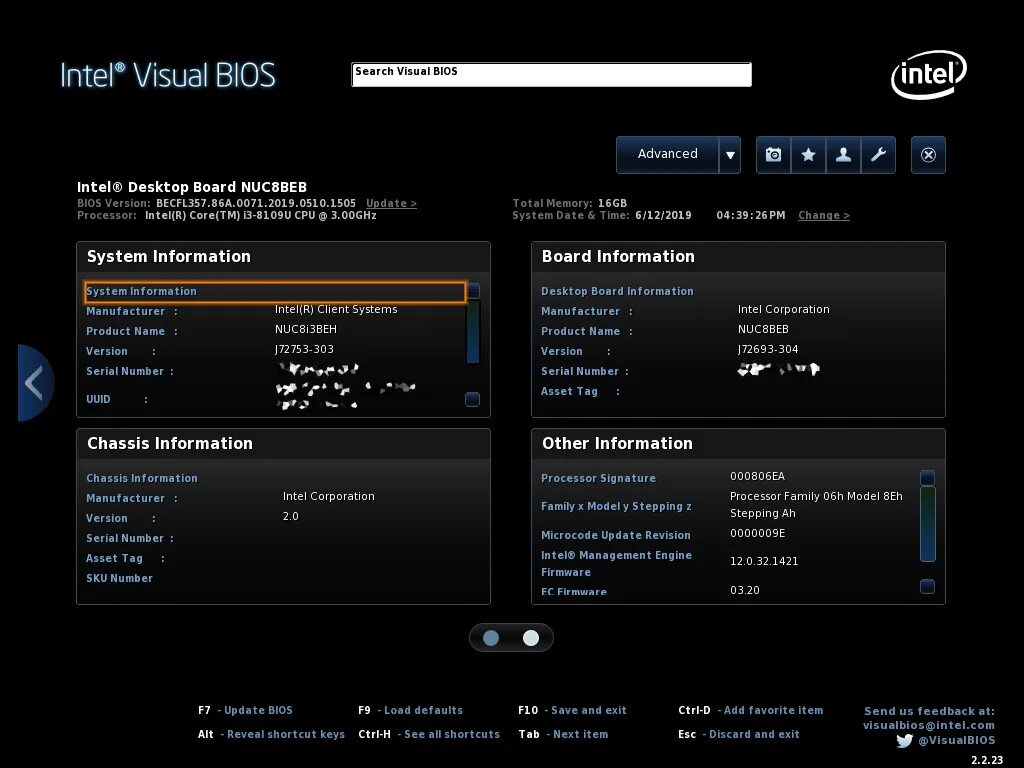Click Ctrl-H See all shortcuts hint
This screenshot has width=1024, height=768.
point(429,735)
